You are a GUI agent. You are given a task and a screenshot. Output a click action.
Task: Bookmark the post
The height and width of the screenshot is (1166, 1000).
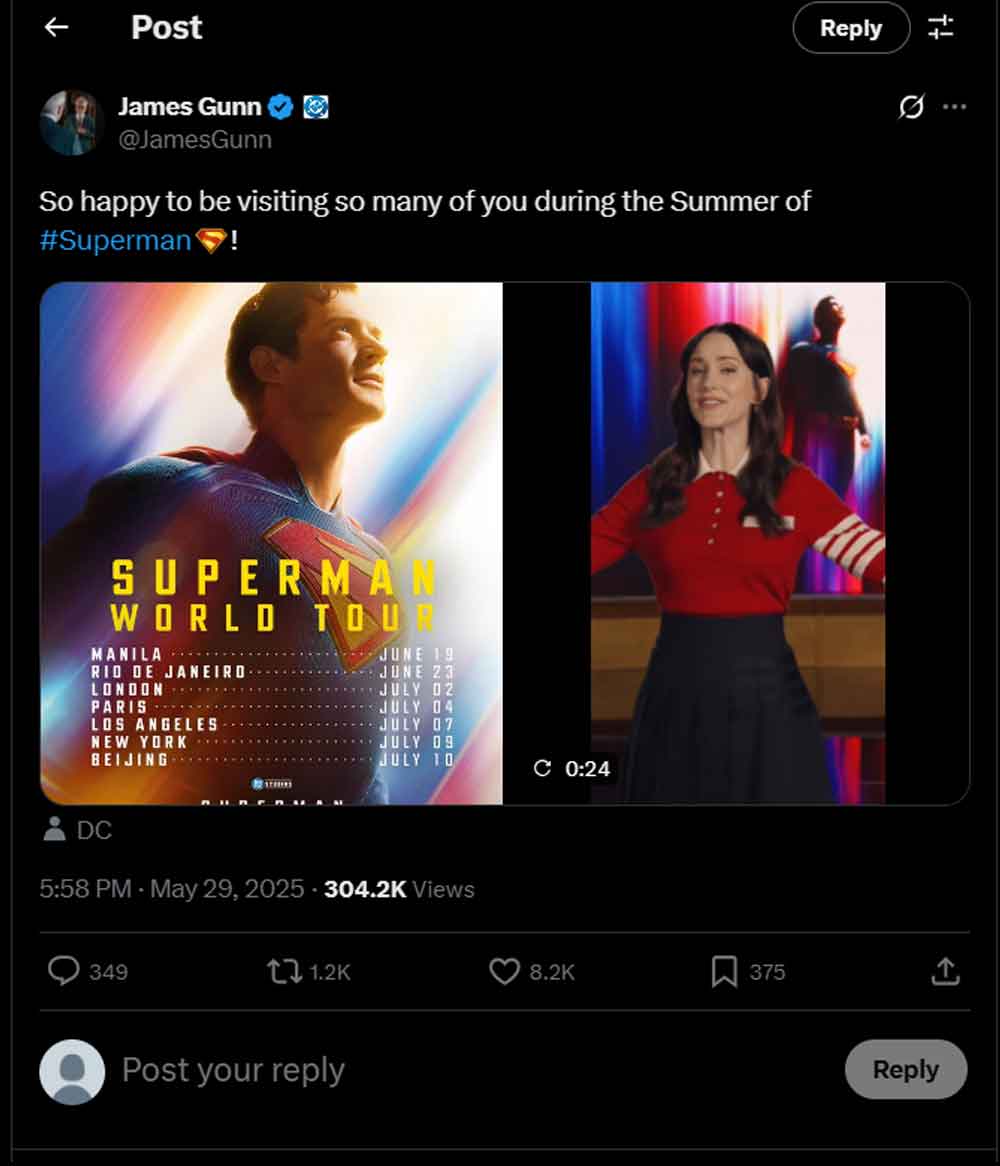tap(724, 971)
